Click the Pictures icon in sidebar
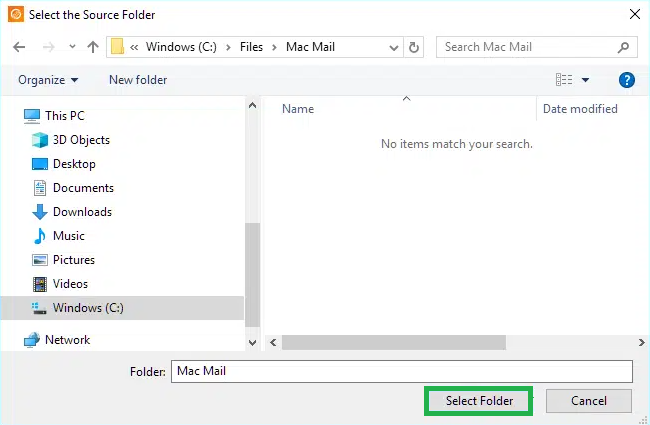Image resolution: width=650 pixels, height=425 pixels. coord(40,260)
